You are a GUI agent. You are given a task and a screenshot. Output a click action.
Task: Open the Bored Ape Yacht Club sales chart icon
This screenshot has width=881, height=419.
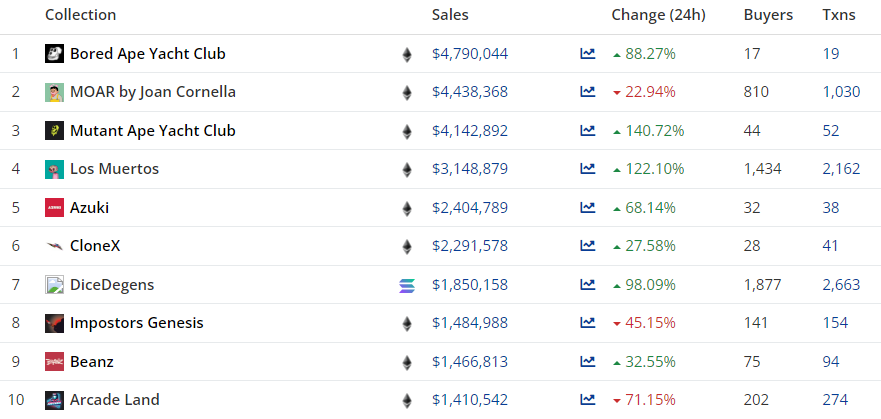tap(587, 54)
